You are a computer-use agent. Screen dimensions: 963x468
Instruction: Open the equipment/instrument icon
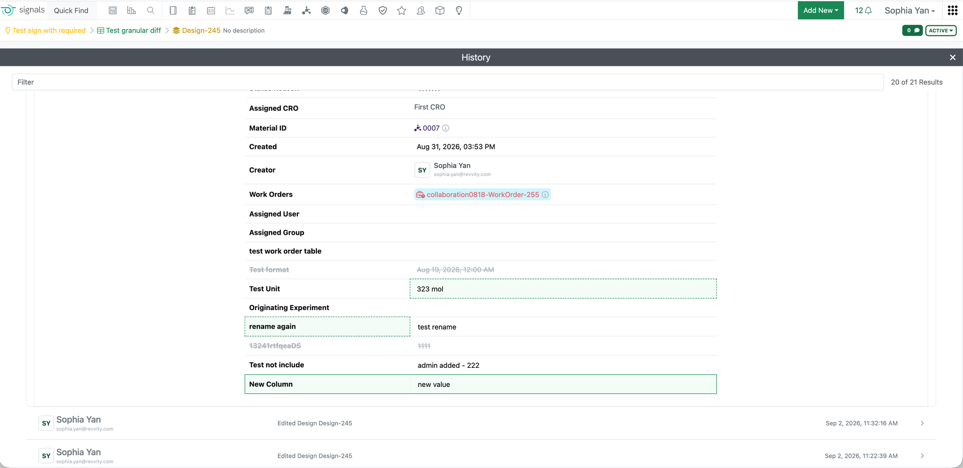(x=287, y=10)
